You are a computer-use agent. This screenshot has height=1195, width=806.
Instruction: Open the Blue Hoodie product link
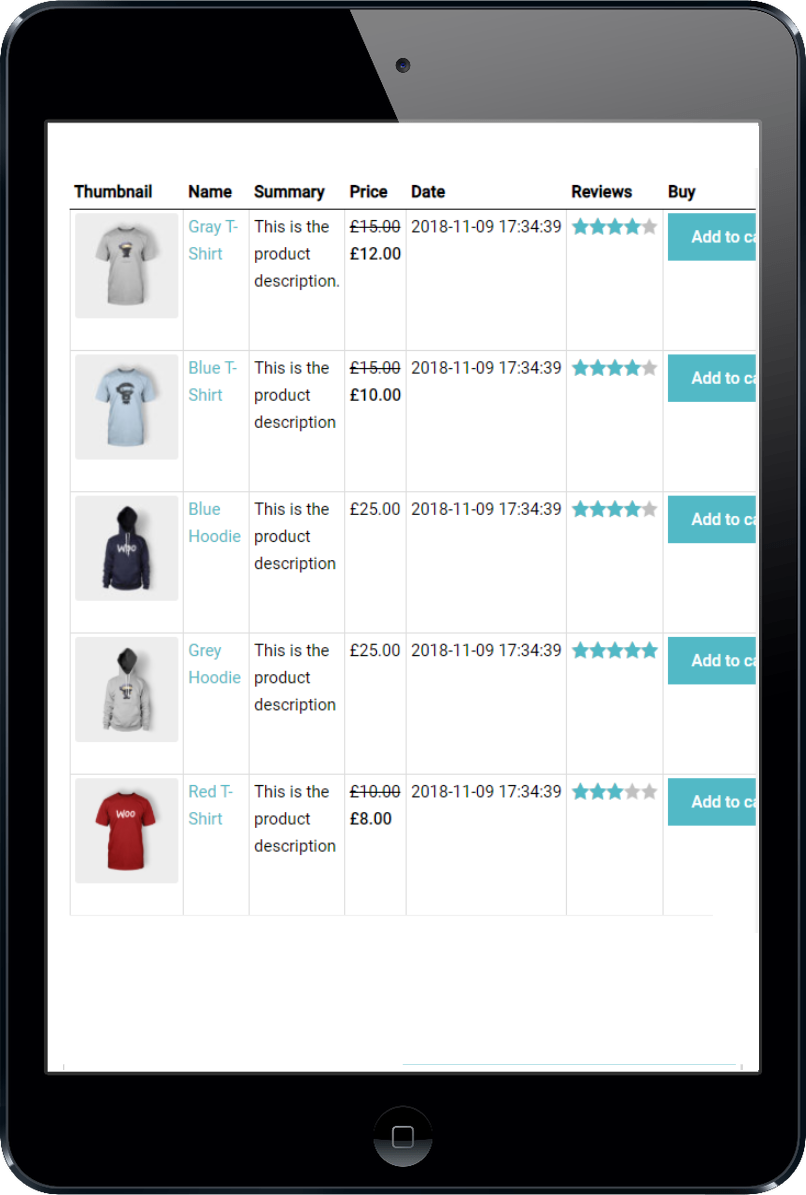214,522
